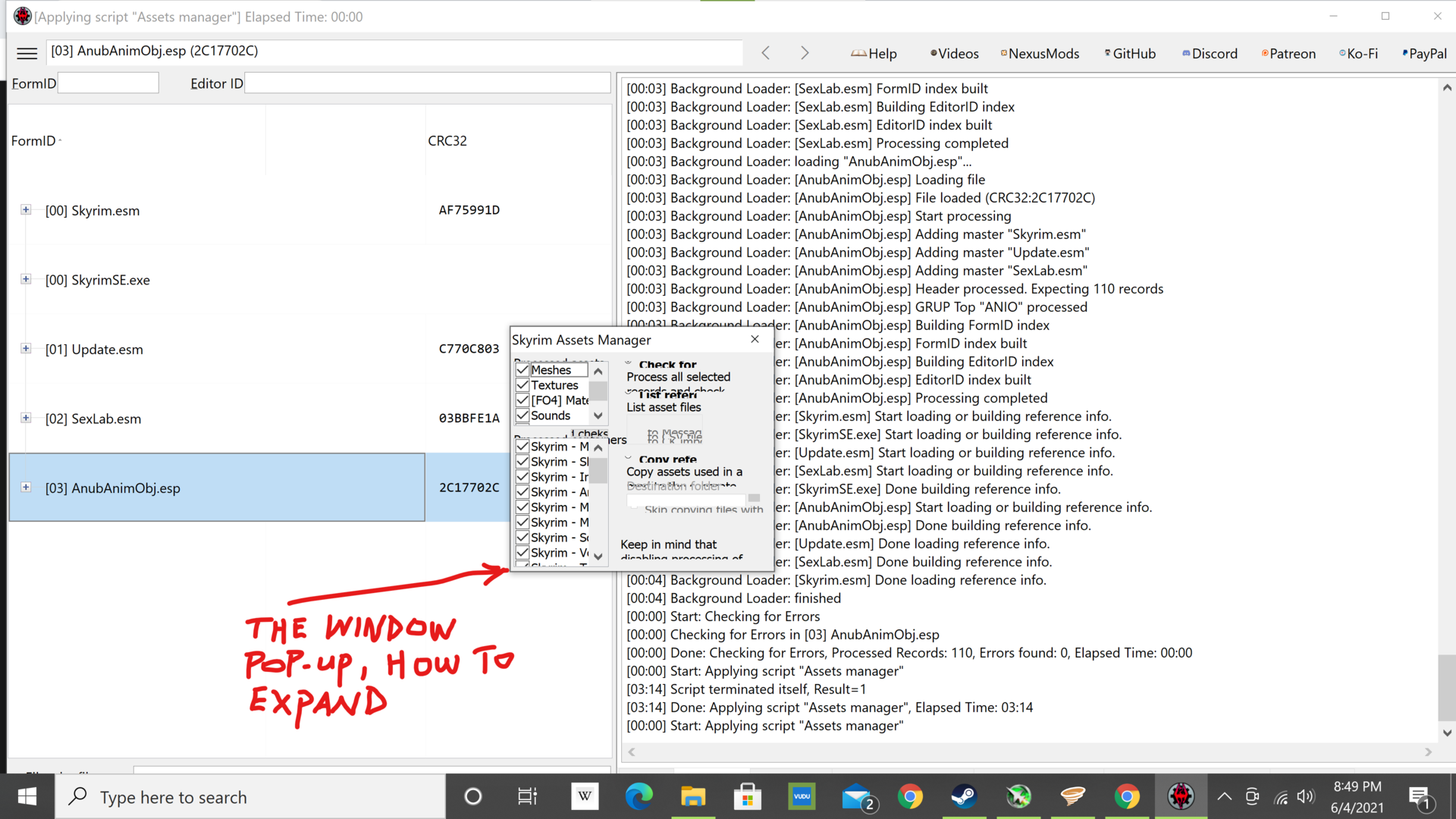The image size is (1456, 819).
Task: Open the Windows Start menu
Action: point(27,797)
